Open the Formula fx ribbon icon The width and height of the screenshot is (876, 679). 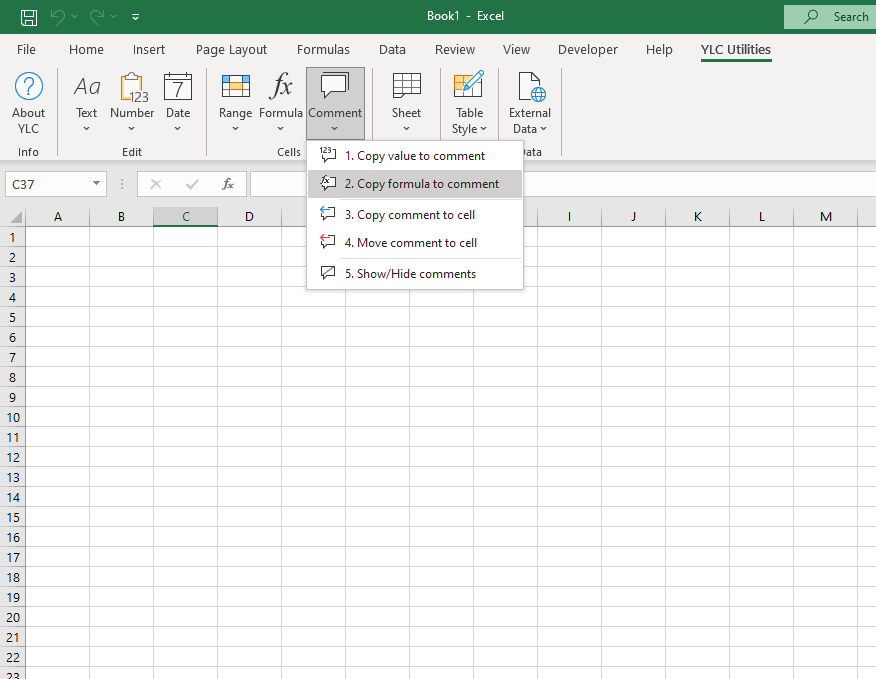(282, 87)
